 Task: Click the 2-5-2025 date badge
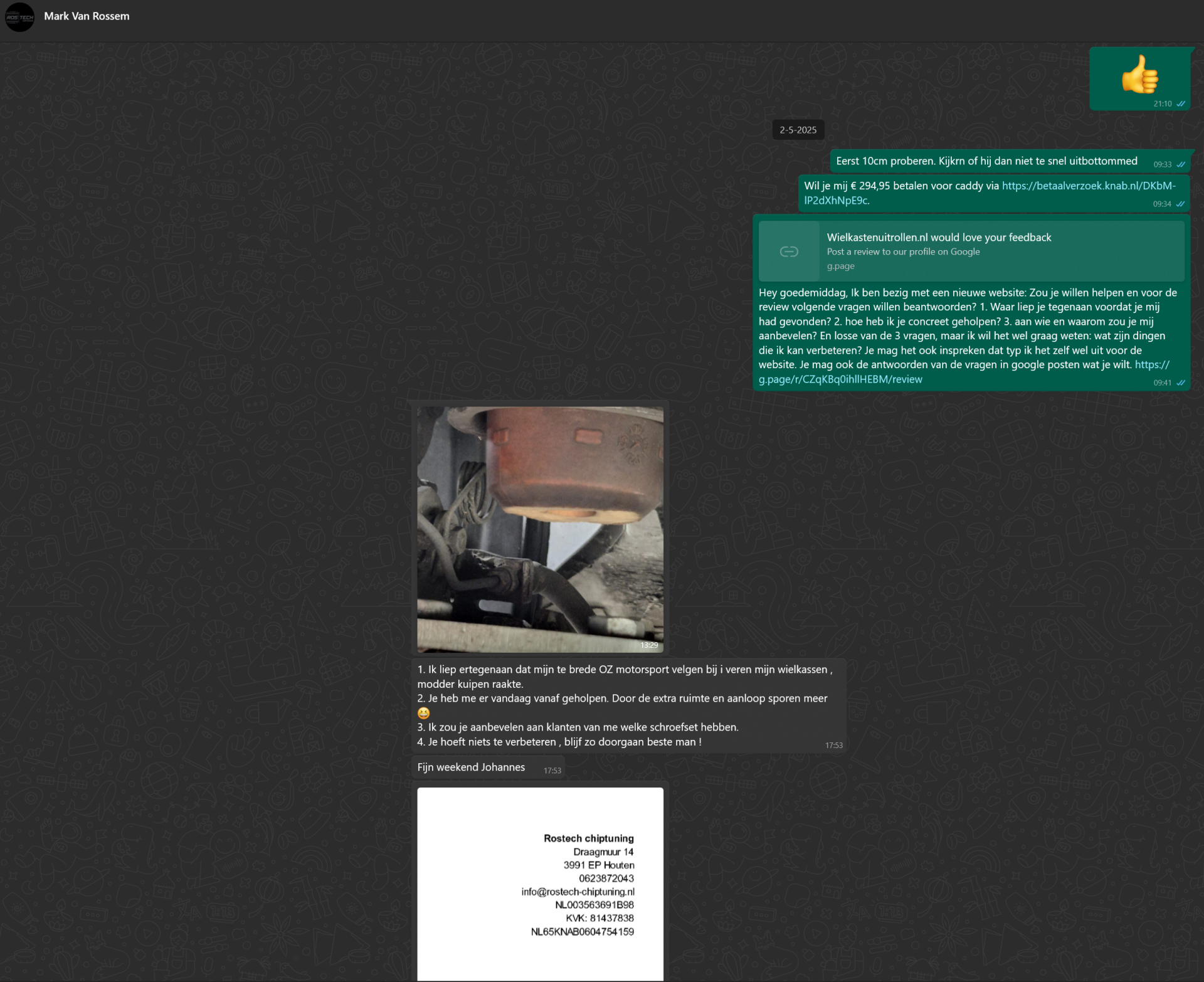pos(798,130)
